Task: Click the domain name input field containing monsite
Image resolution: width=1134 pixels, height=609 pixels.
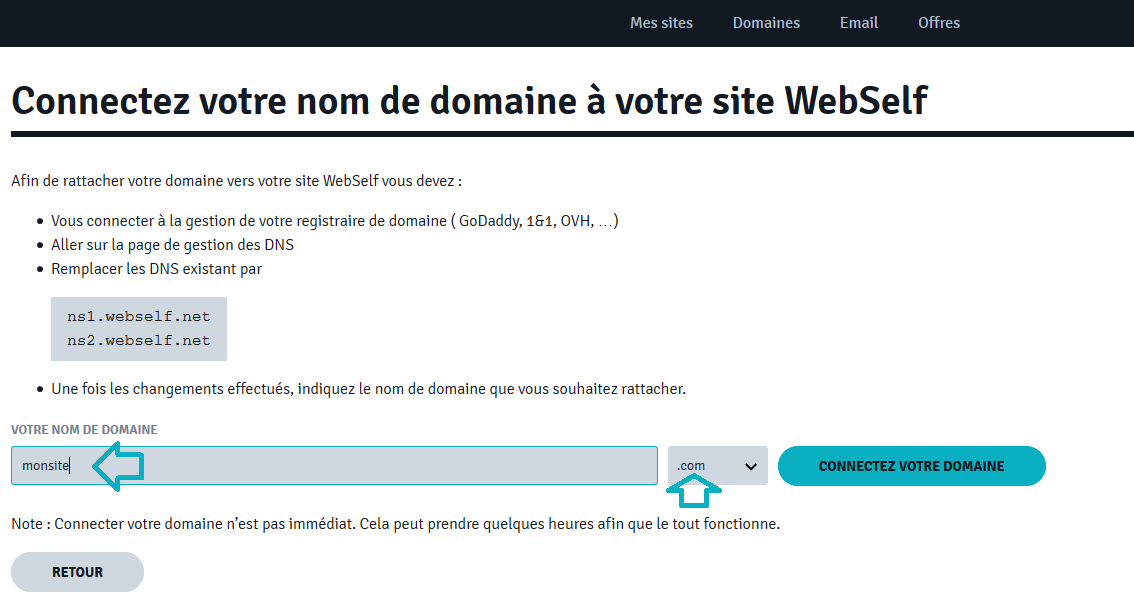Action: pos(334,465)
